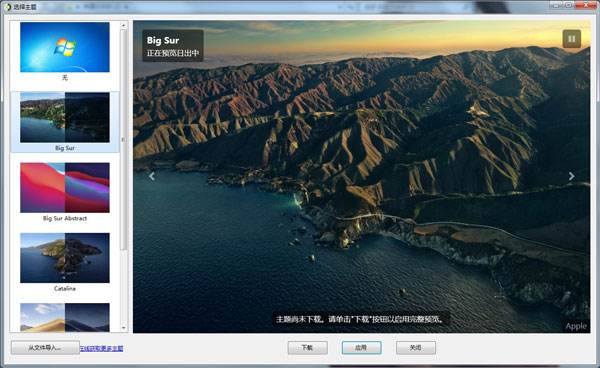Select the desert dunes theme thumbnail
The width and height of the screenshot is (600, 368).
[65, 317]
